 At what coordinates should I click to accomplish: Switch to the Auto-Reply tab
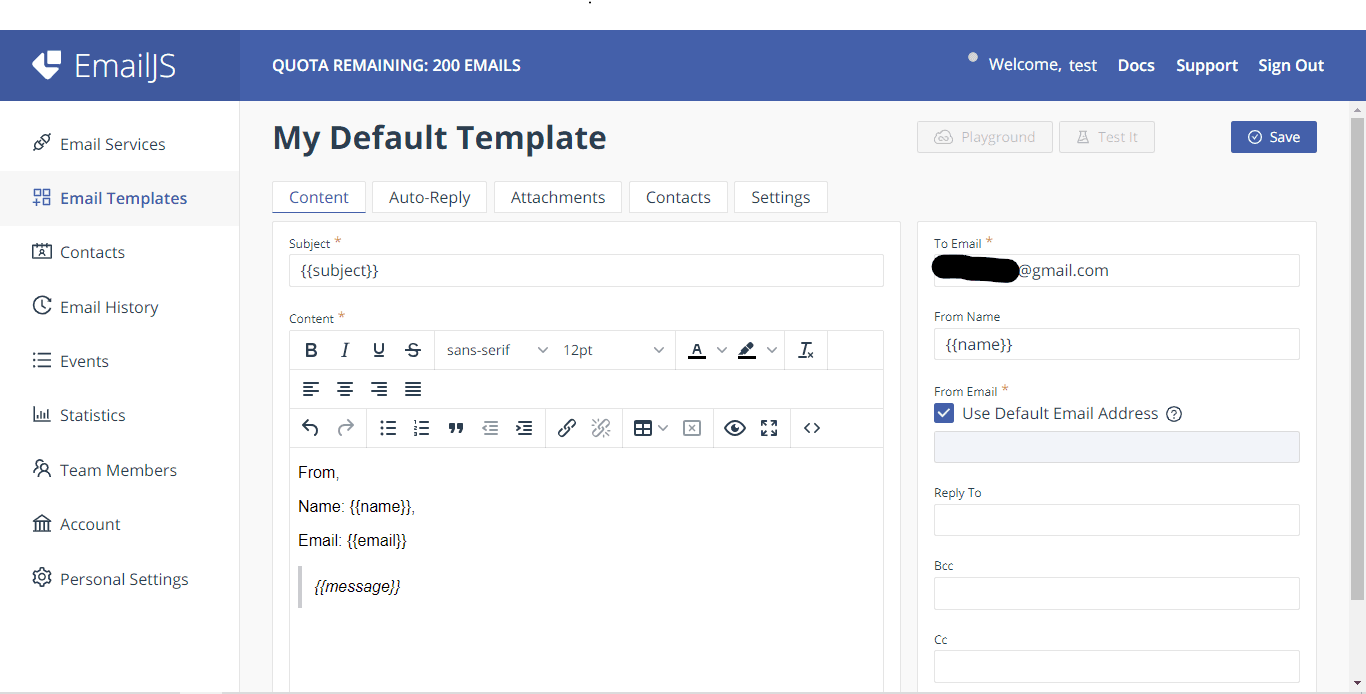point(429,197)
